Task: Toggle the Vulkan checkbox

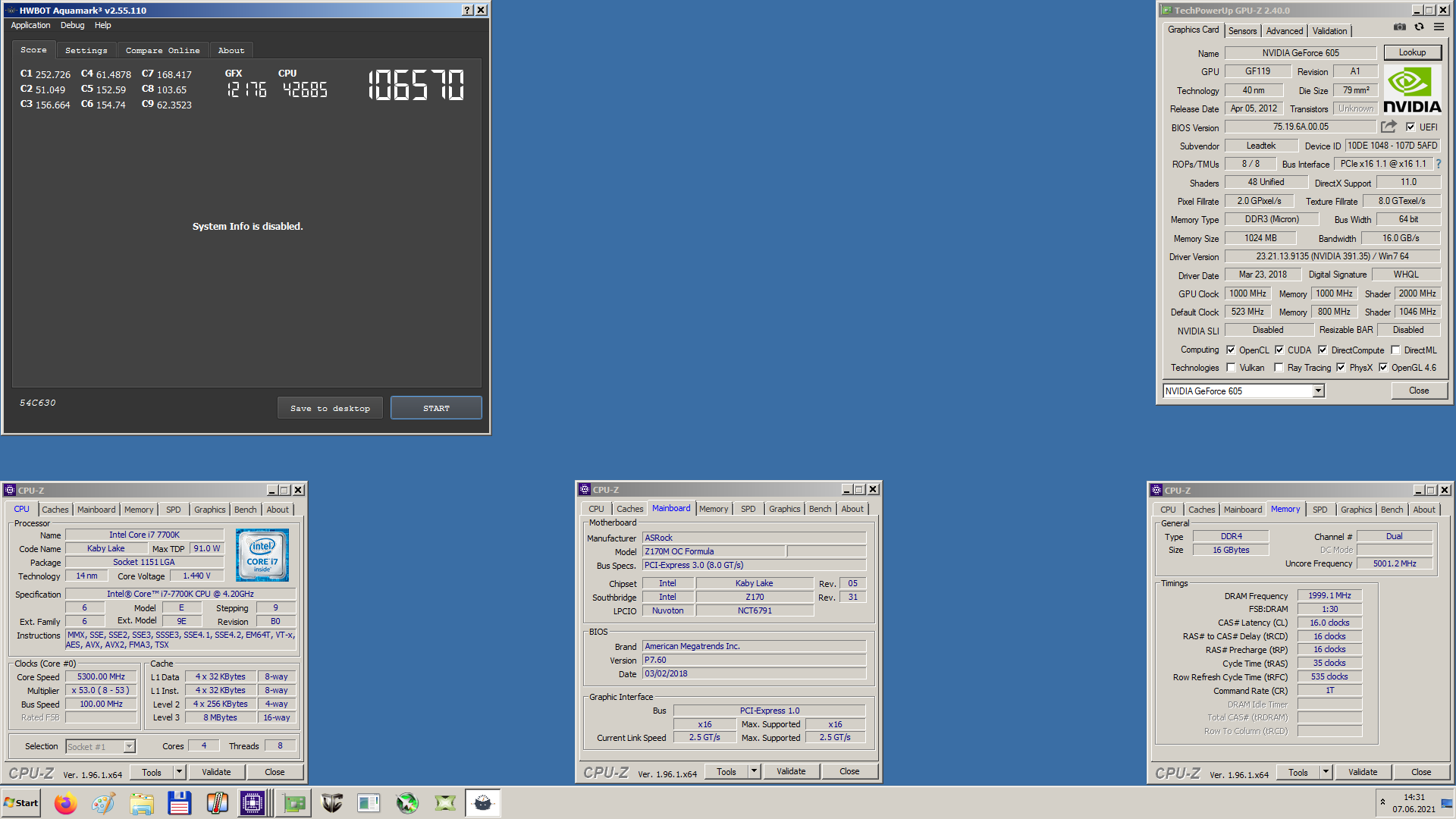Action: [1231, 367]
